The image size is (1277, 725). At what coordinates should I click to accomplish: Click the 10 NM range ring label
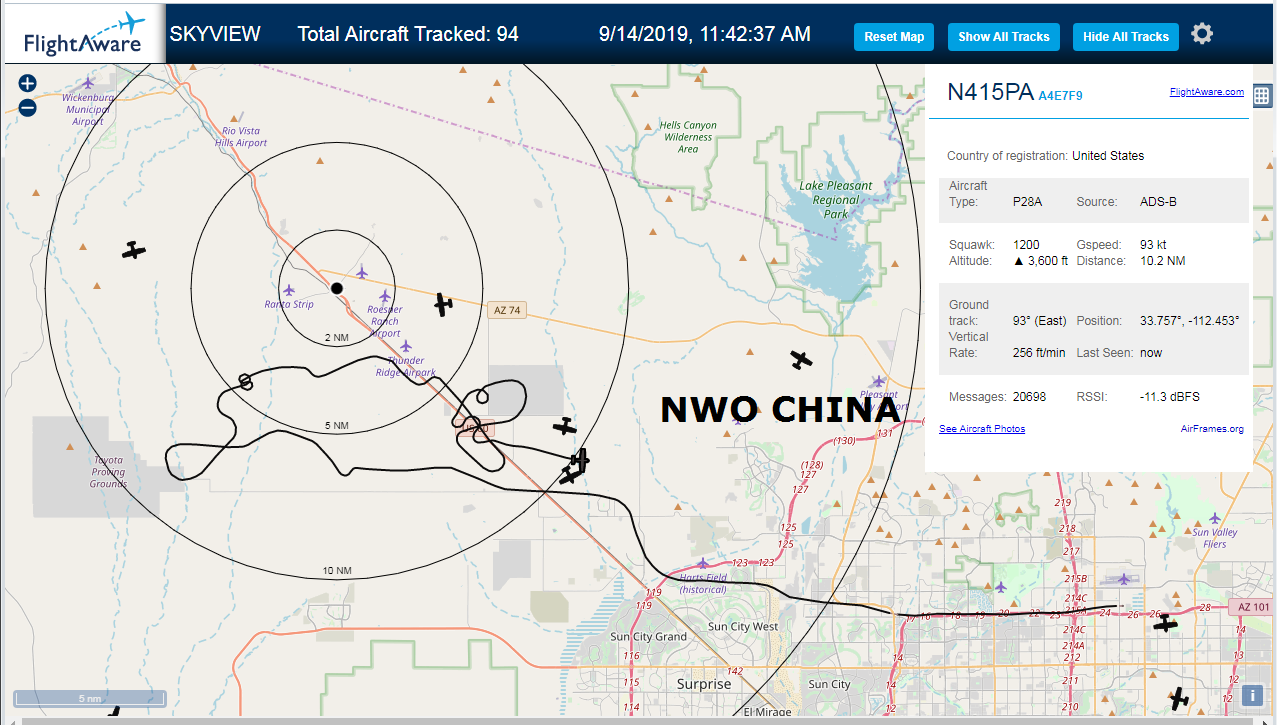336,571
